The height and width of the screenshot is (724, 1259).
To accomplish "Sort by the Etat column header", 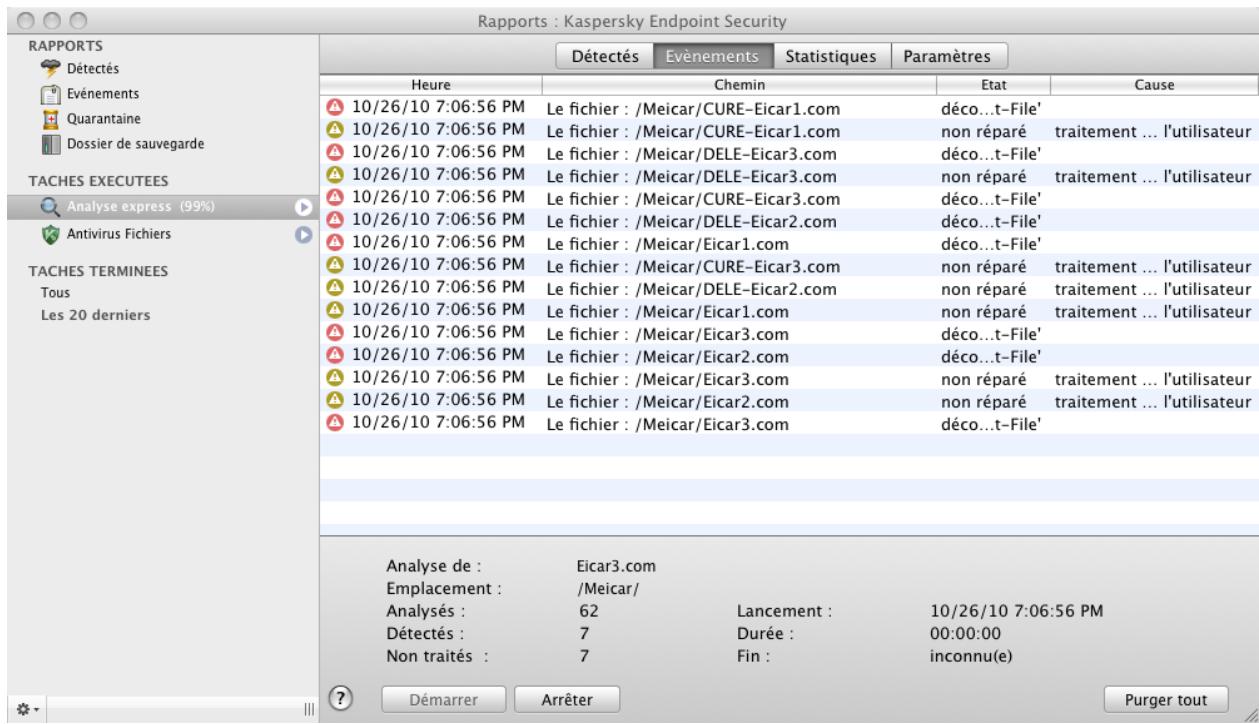I will [993, 86].
